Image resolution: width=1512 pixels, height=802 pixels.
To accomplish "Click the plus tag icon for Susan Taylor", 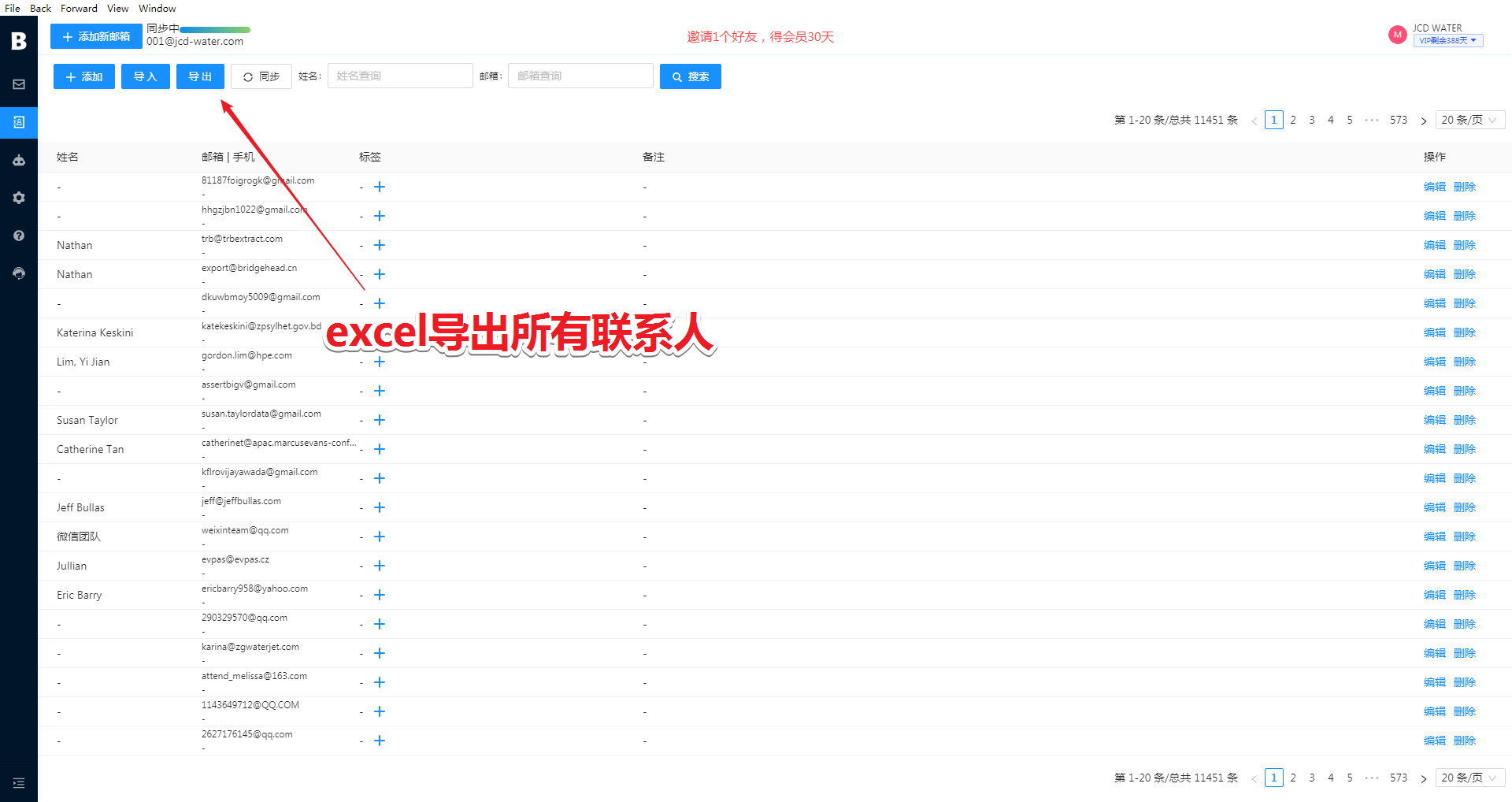I will (x=380, y=420).
